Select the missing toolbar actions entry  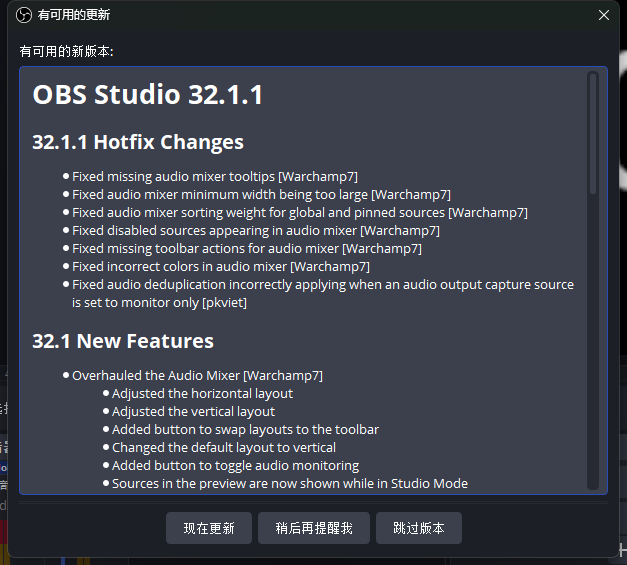coord(247,248)
